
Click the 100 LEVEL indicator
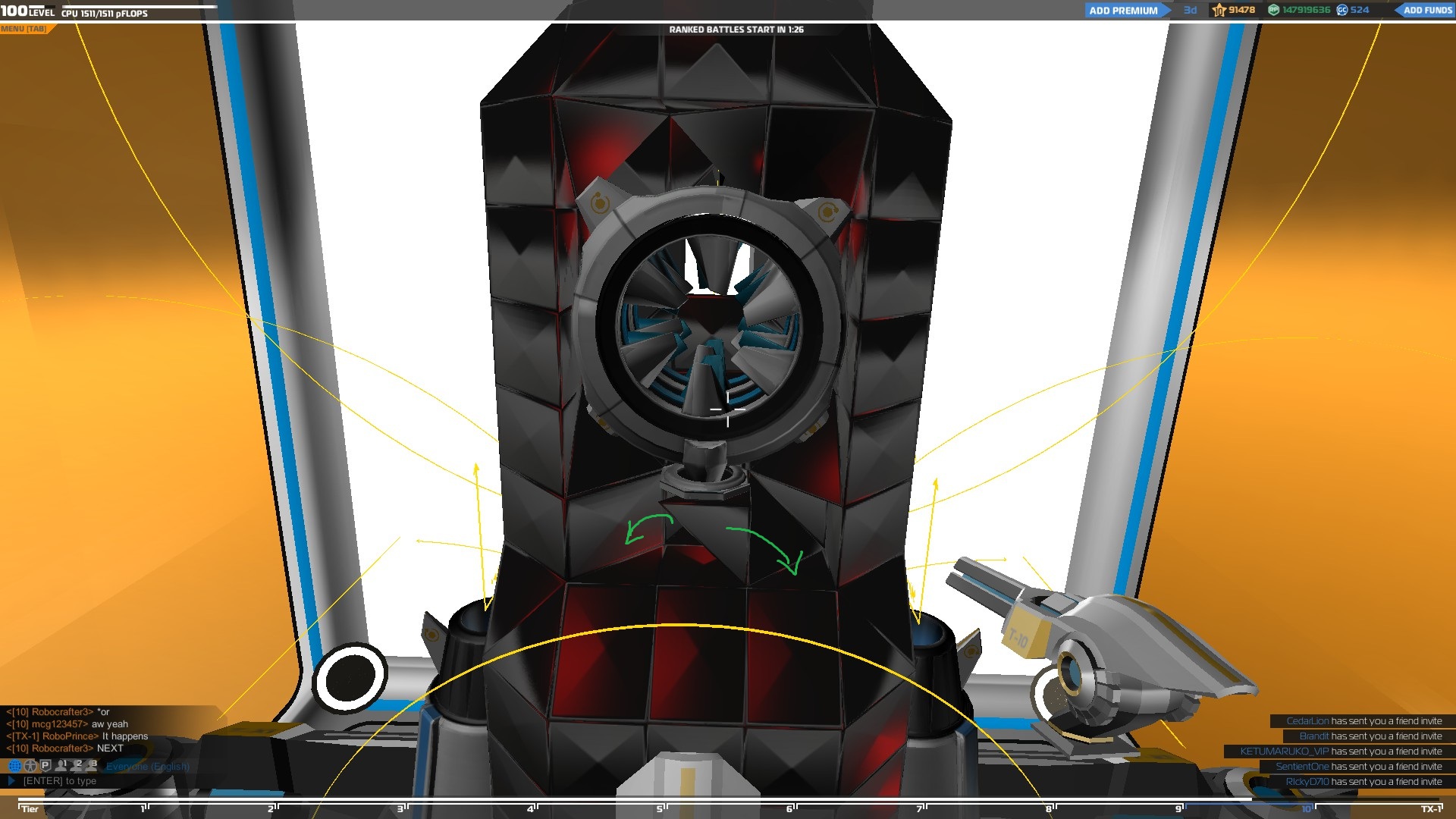[x=27, y=11]
